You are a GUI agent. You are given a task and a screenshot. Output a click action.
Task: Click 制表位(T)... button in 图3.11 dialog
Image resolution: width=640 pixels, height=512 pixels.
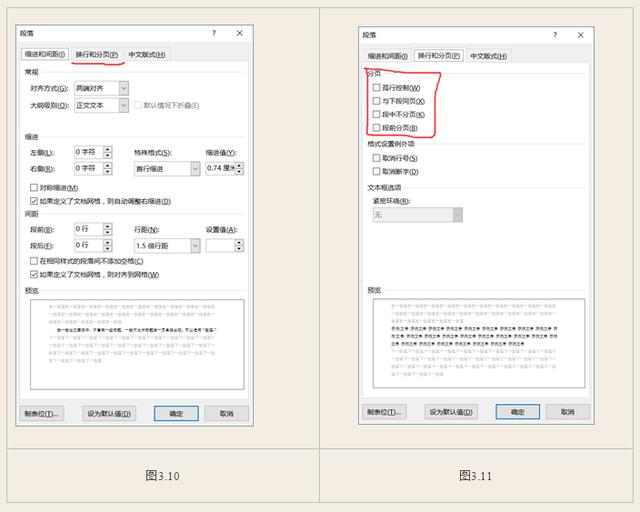pos(384,412)
